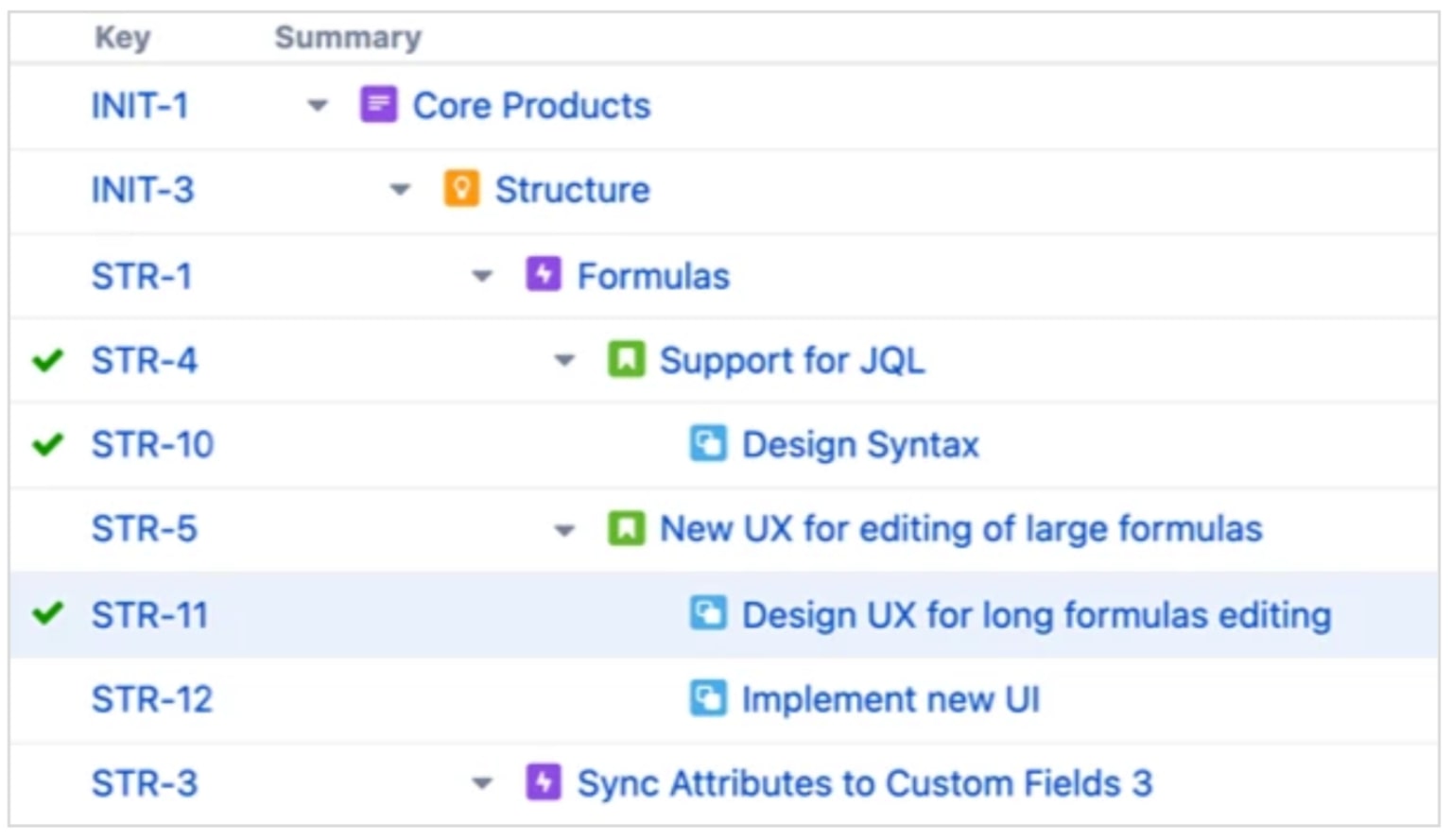Click the green checkmark beside STR-11
This screenshot has height=840, width=1452.
coord(47,614)
